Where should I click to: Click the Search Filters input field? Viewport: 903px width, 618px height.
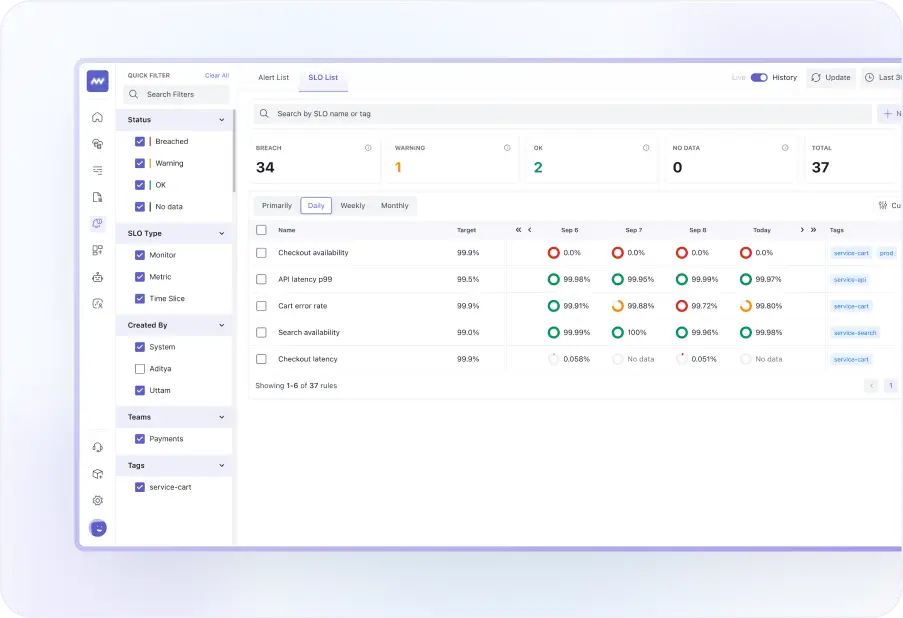click(176, 94)
